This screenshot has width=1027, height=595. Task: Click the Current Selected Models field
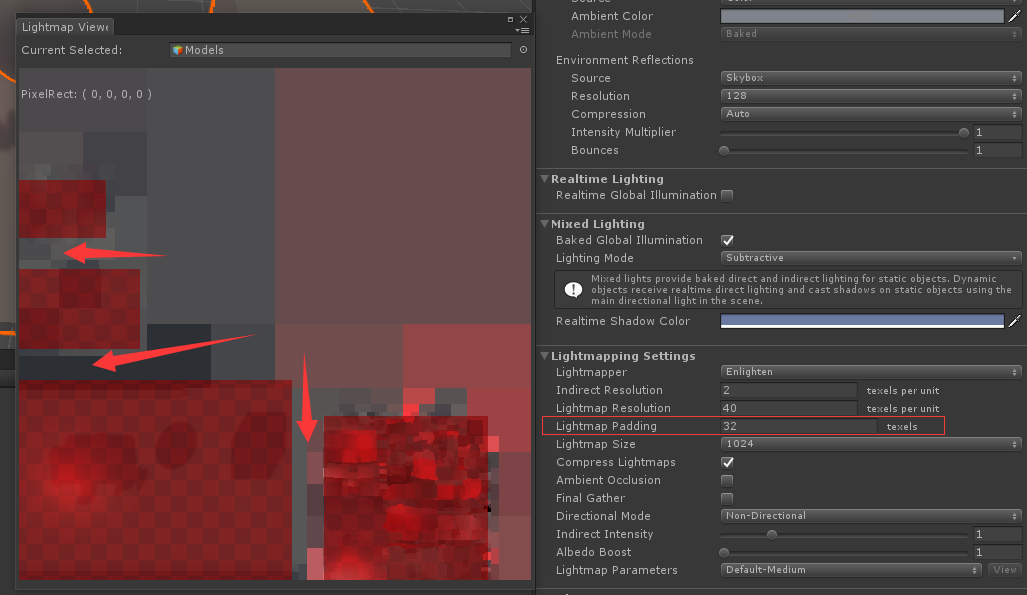tap(340, 50)
